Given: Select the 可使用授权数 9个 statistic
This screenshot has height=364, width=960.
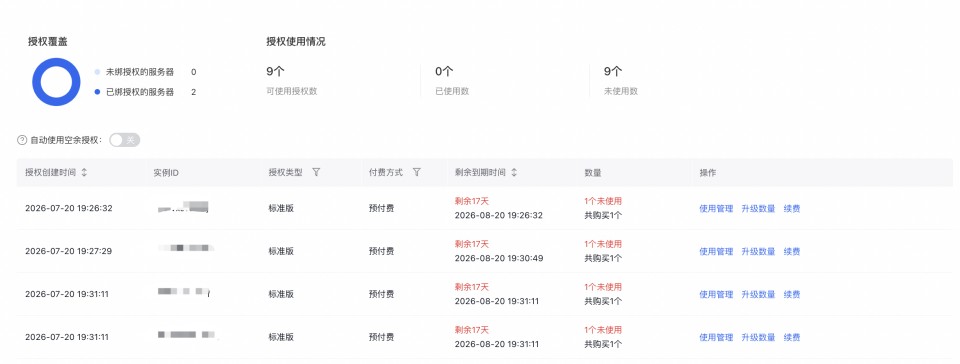Looking at the screenshot, I should (x=291, y=81).
